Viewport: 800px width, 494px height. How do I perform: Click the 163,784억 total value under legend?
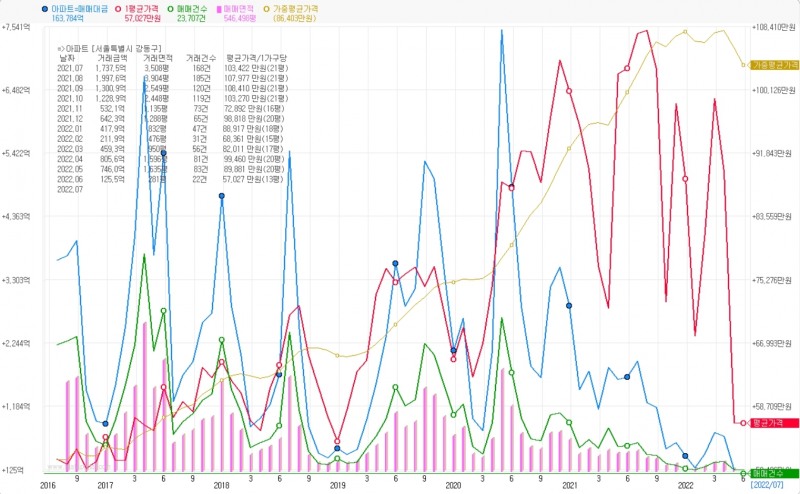pos(69,18)
